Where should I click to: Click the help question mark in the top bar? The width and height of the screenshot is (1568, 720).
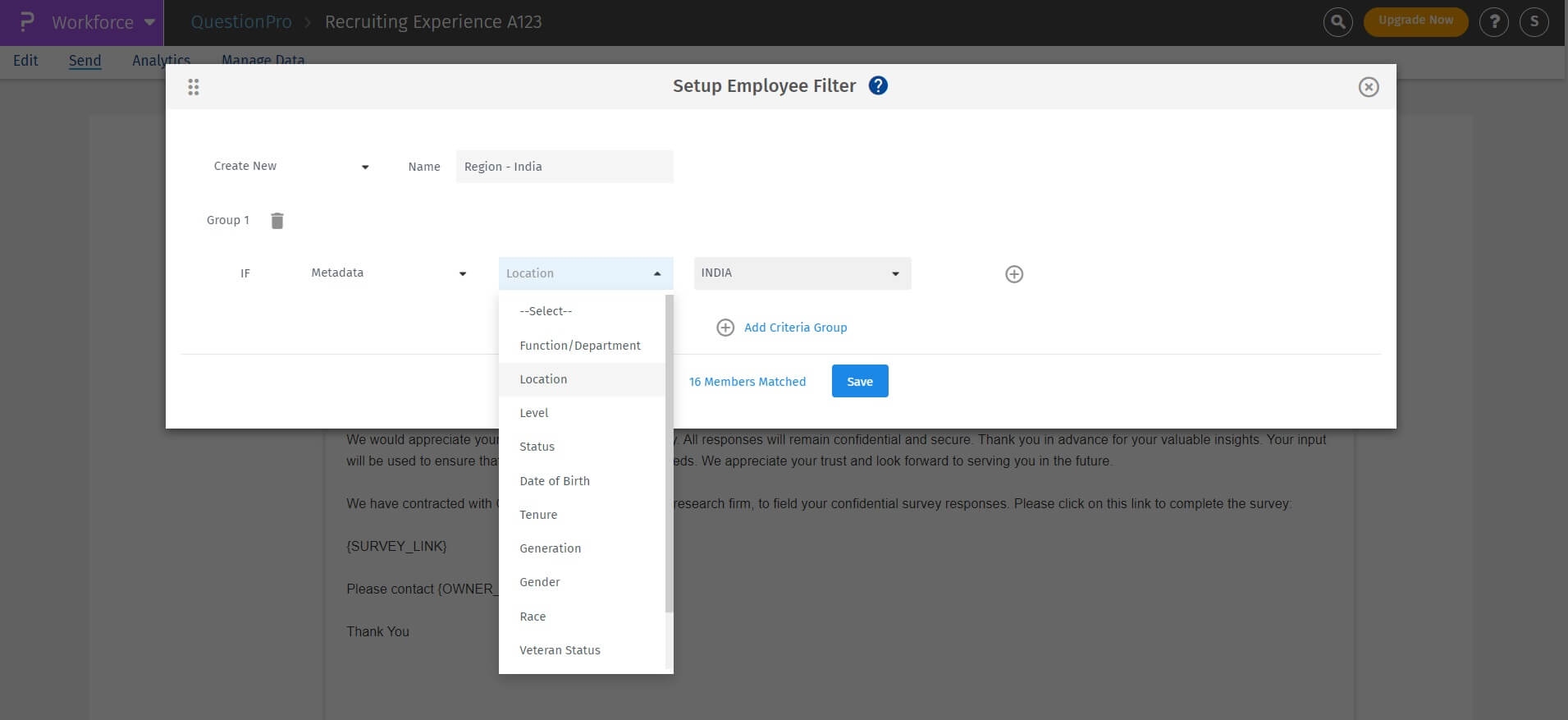[1493, 22]
